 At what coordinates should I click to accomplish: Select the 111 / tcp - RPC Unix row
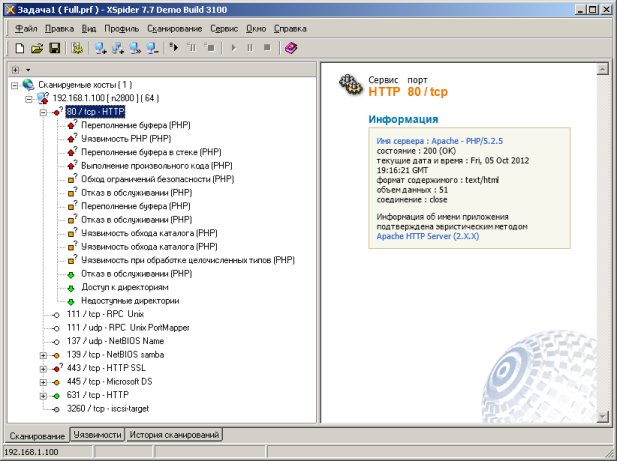pos(105,314)
